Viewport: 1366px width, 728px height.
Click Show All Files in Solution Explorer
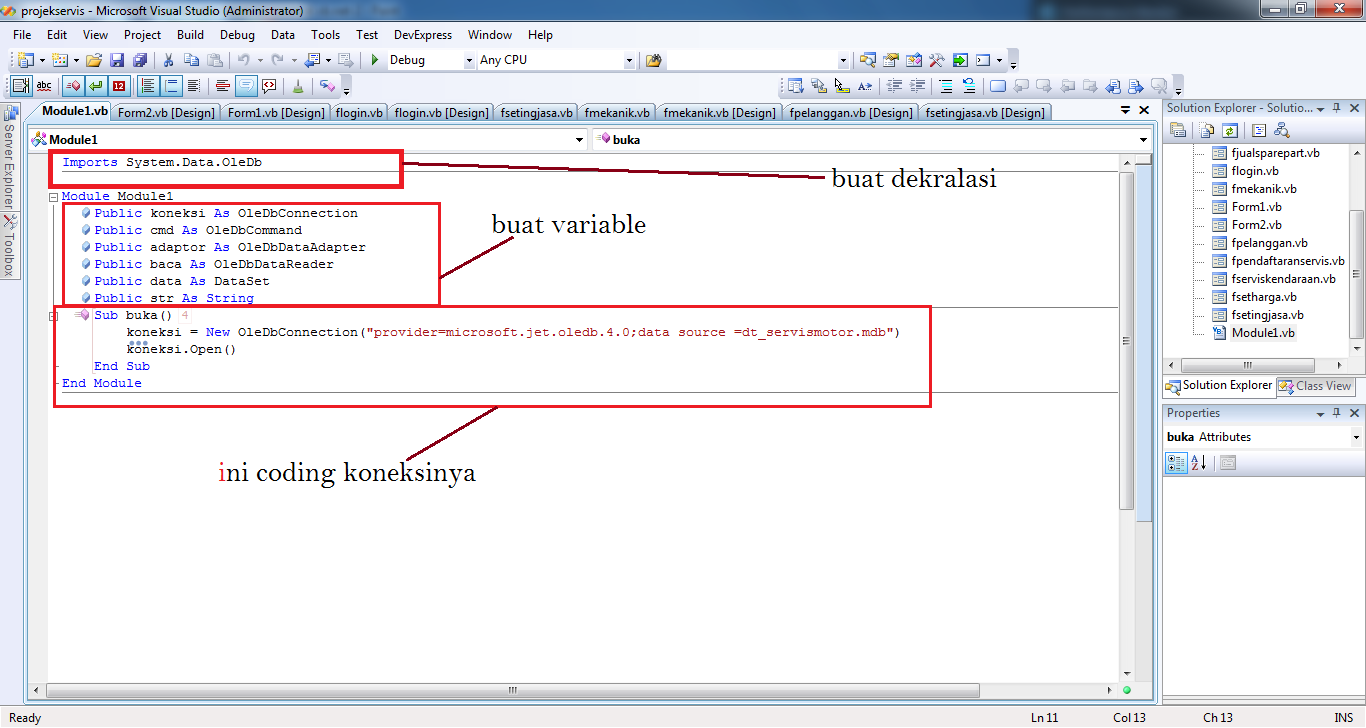click(1206, 130)
